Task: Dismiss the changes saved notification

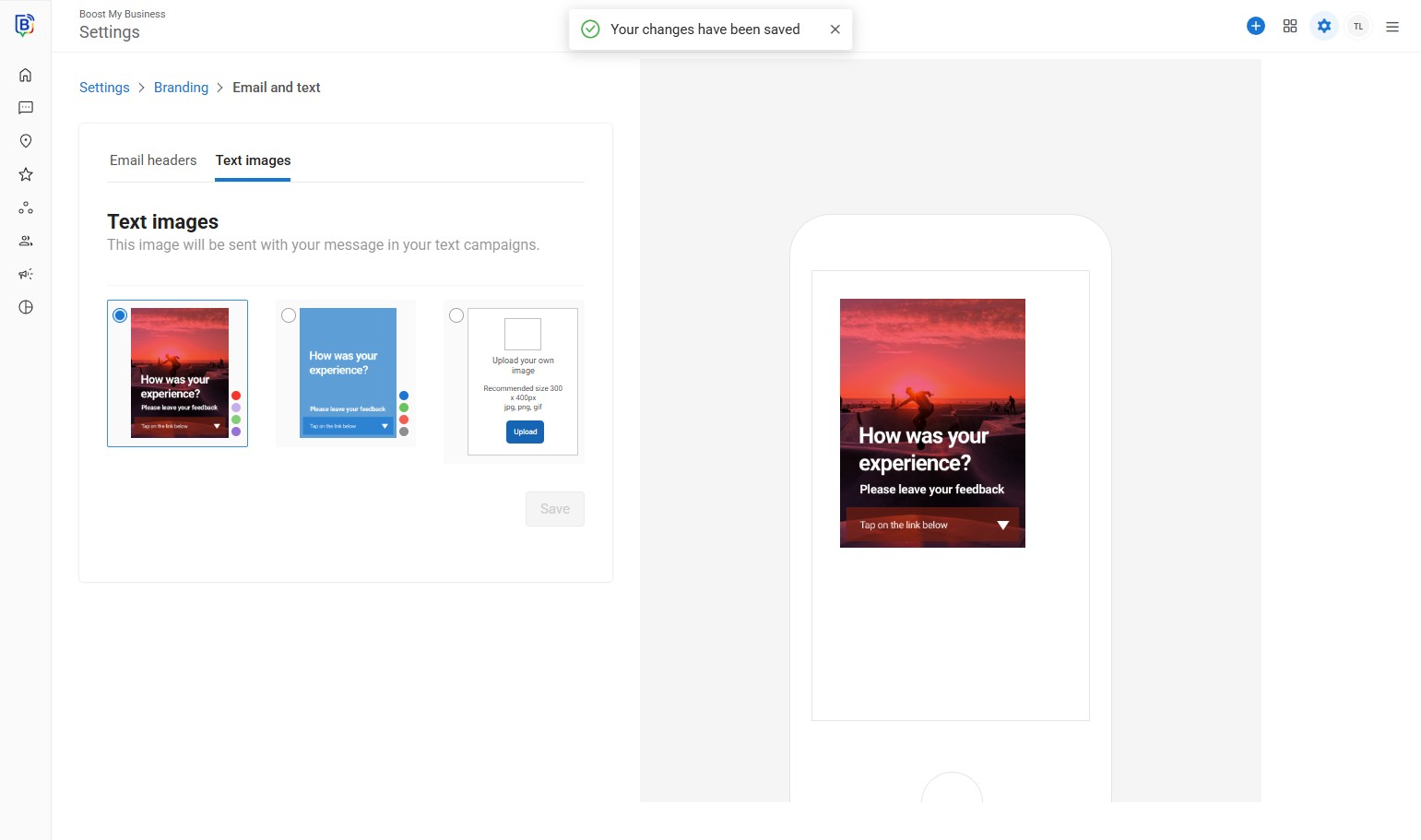Action: (835, 30)
